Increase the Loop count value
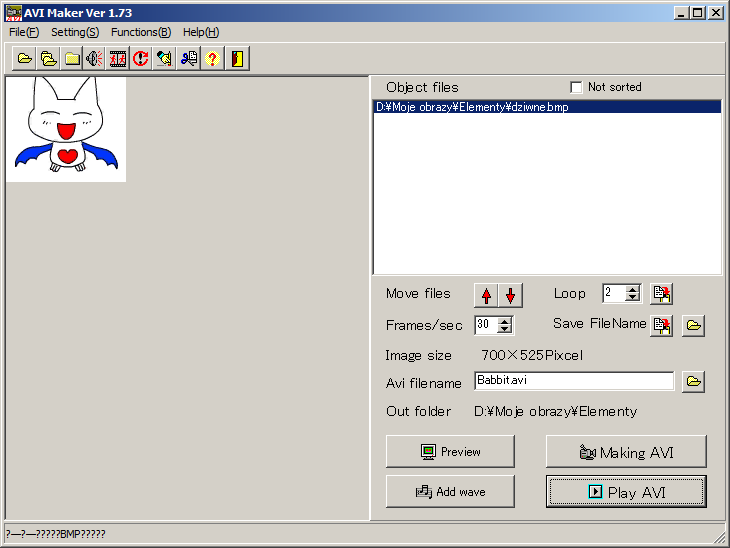 pyautogui.click(x=632, y=290)
